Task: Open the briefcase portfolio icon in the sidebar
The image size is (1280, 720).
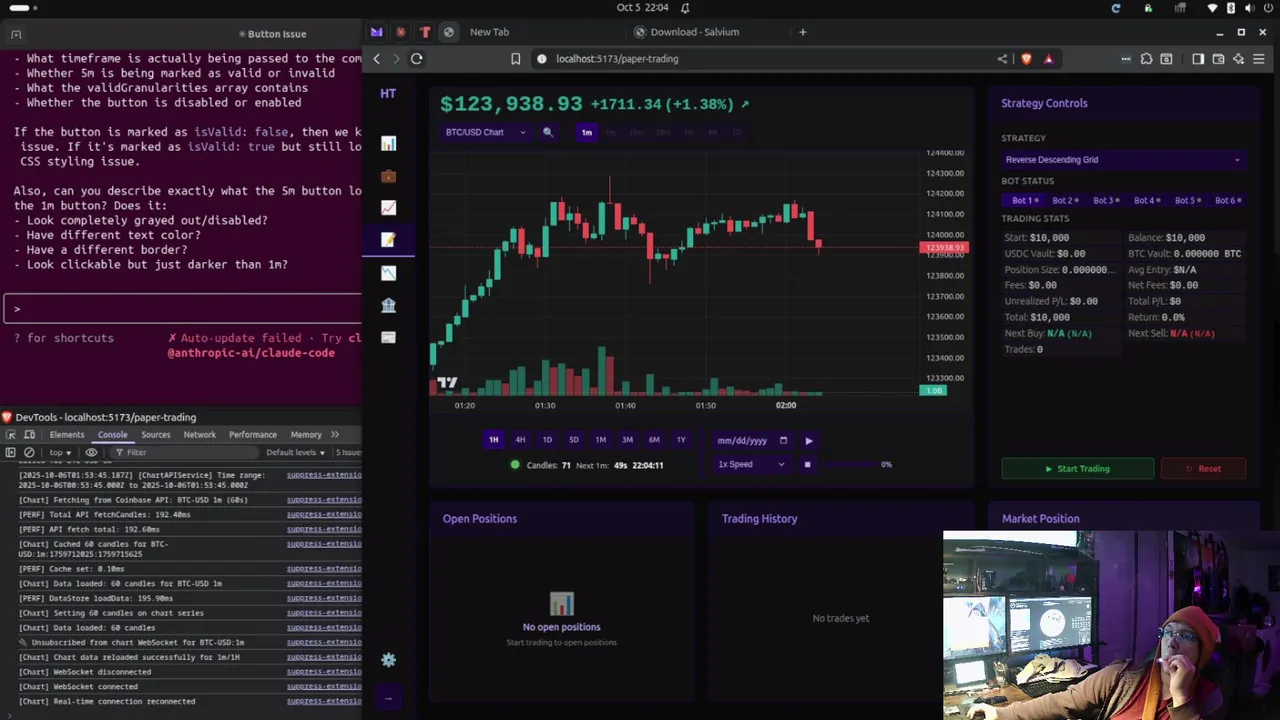Action: click(388, 176)
